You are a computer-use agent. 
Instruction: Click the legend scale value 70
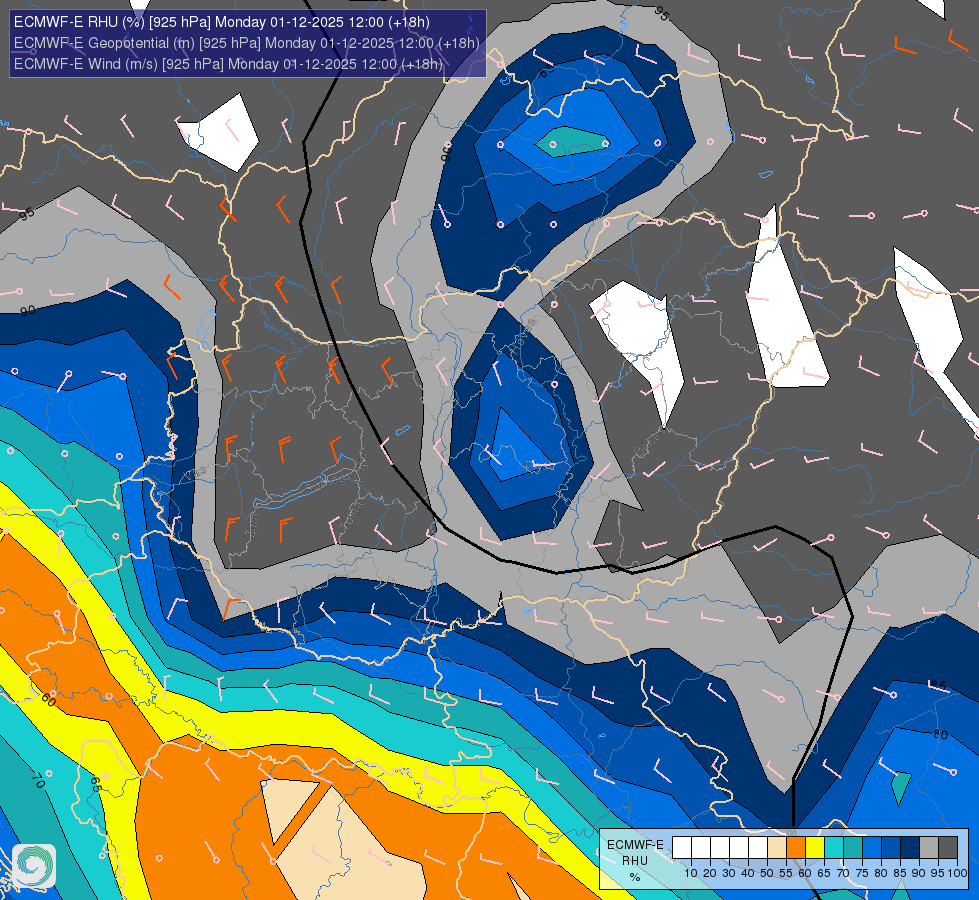click(x=843, y=873)
